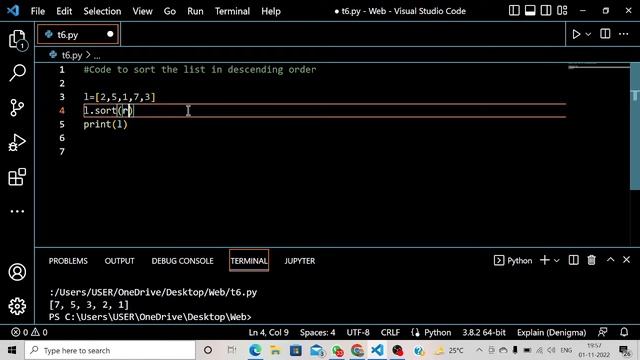Open the Explorer view in activity bar
Viewport: 640px width, 360px height.
17,40
